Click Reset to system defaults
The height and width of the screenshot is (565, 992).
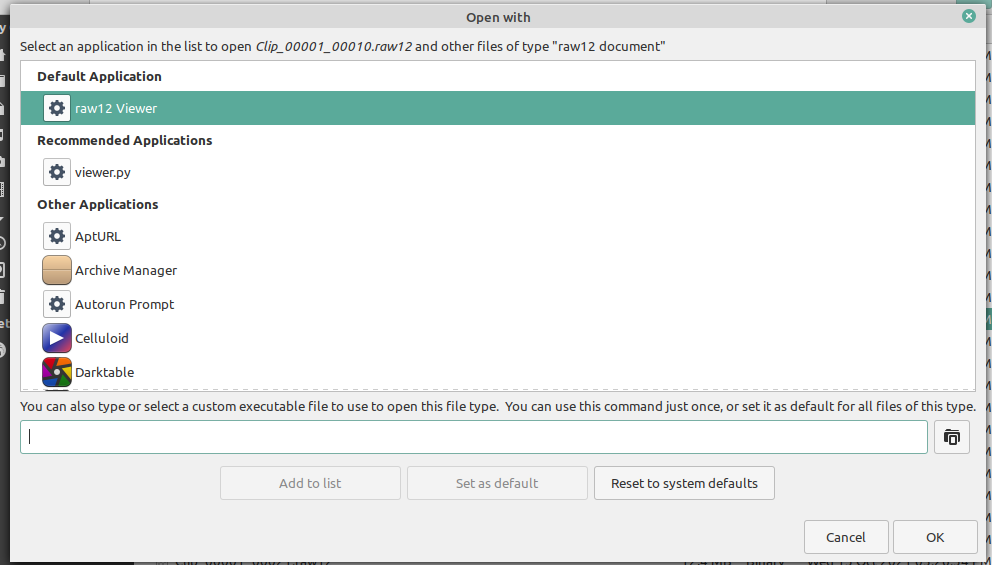pyautogui.click(x=684, y=483)
